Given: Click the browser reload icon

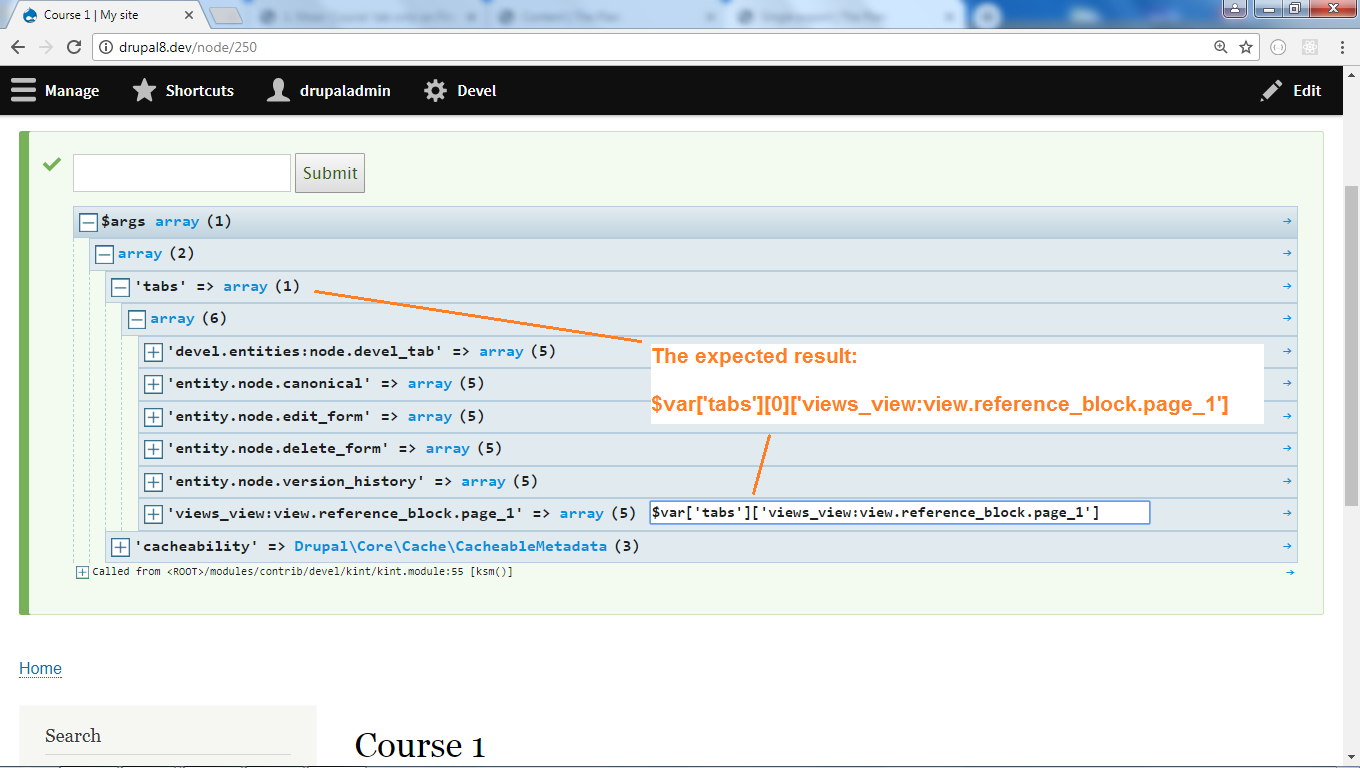Looking at the screenshot, I should point(73,47).
